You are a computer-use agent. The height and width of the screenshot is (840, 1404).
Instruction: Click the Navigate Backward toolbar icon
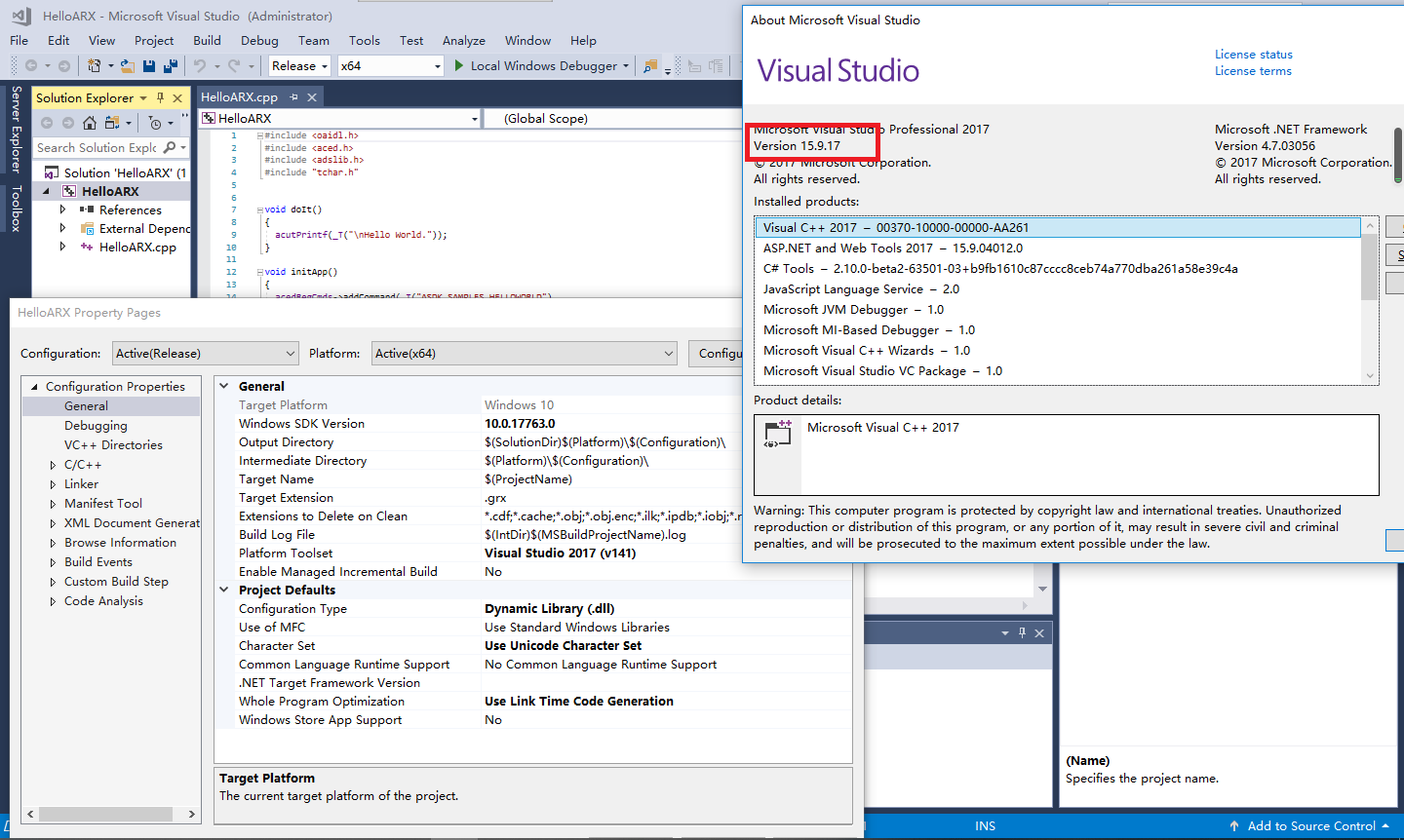coord(31,66)
